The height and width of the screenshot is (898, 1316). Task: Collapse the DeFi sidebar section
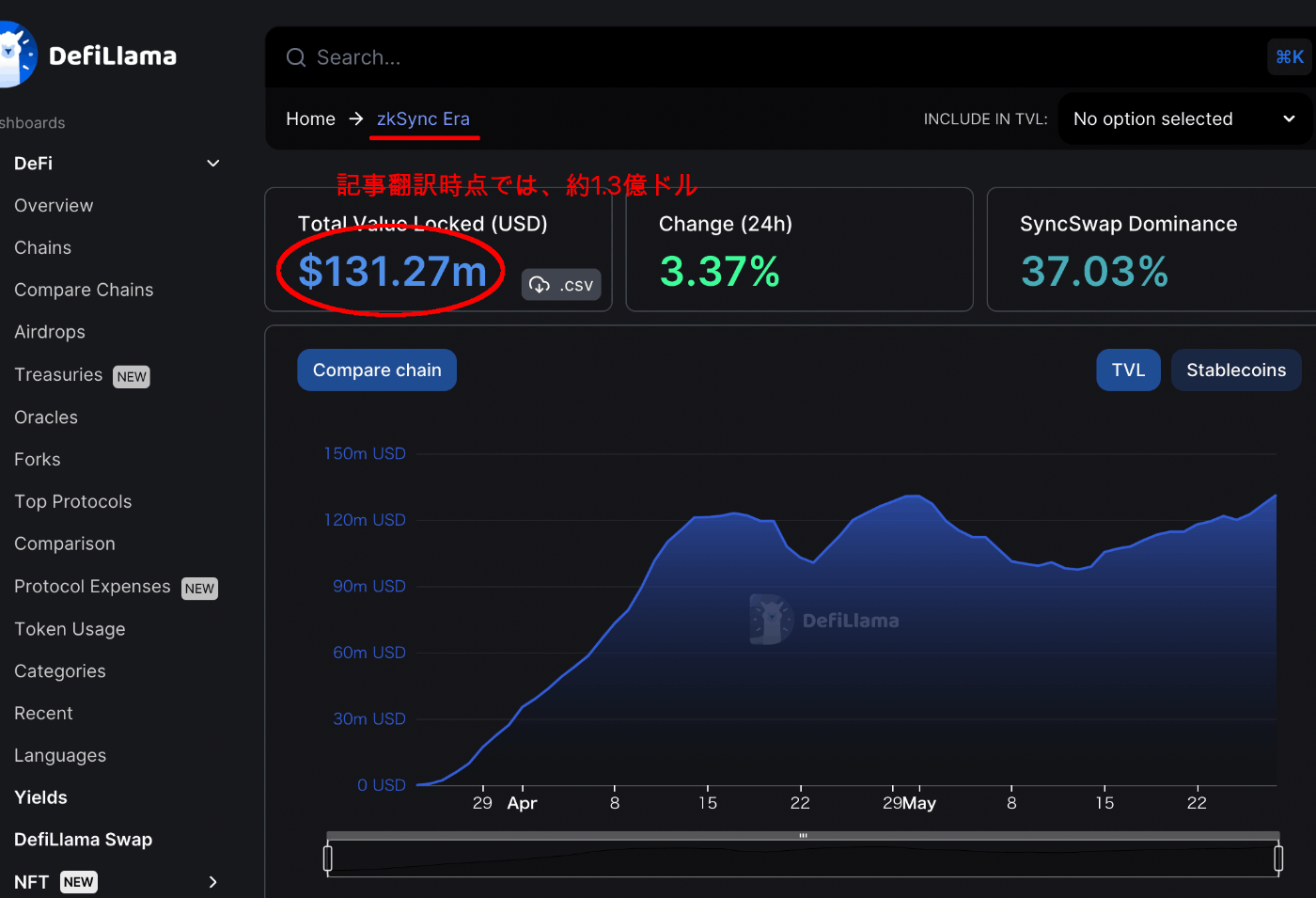tap(213, 164)
